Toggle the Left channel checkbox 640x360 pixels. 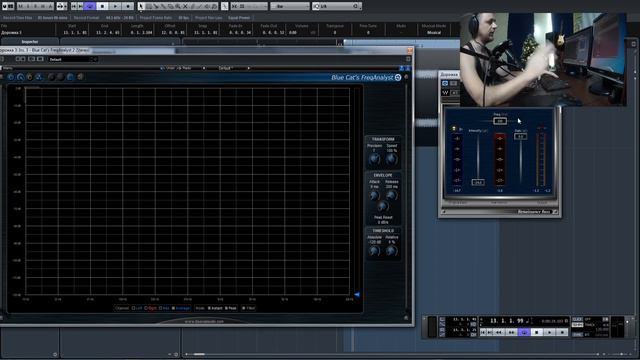tap(133, 308)
